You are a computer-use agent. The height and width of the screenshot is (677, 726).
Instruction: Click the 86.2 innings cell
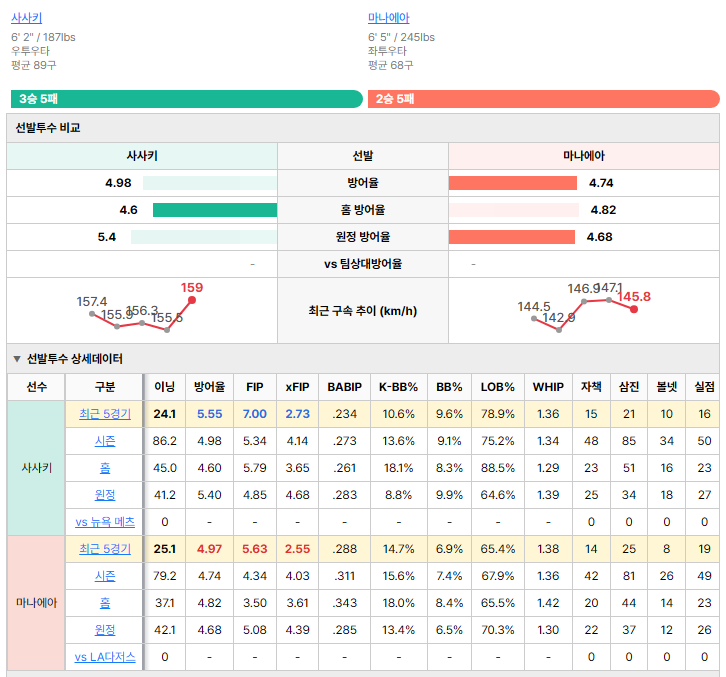[165, 441]
